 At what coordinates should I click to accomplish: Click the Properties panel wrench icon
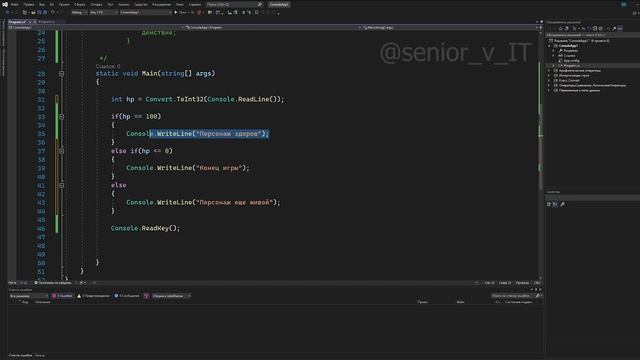pyautogui.click(x=563, y=204)
